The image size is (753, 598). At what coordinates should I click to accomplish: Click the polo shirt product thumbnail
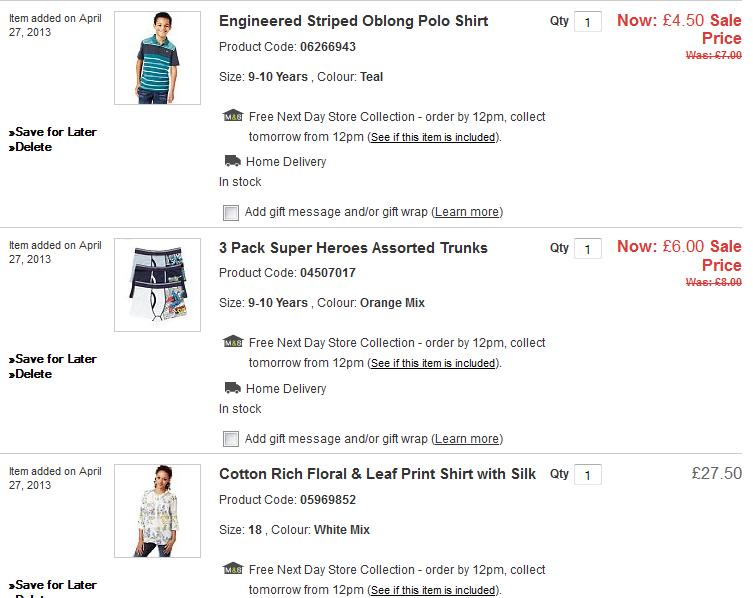pyautogui.click(x=157, y=58)
